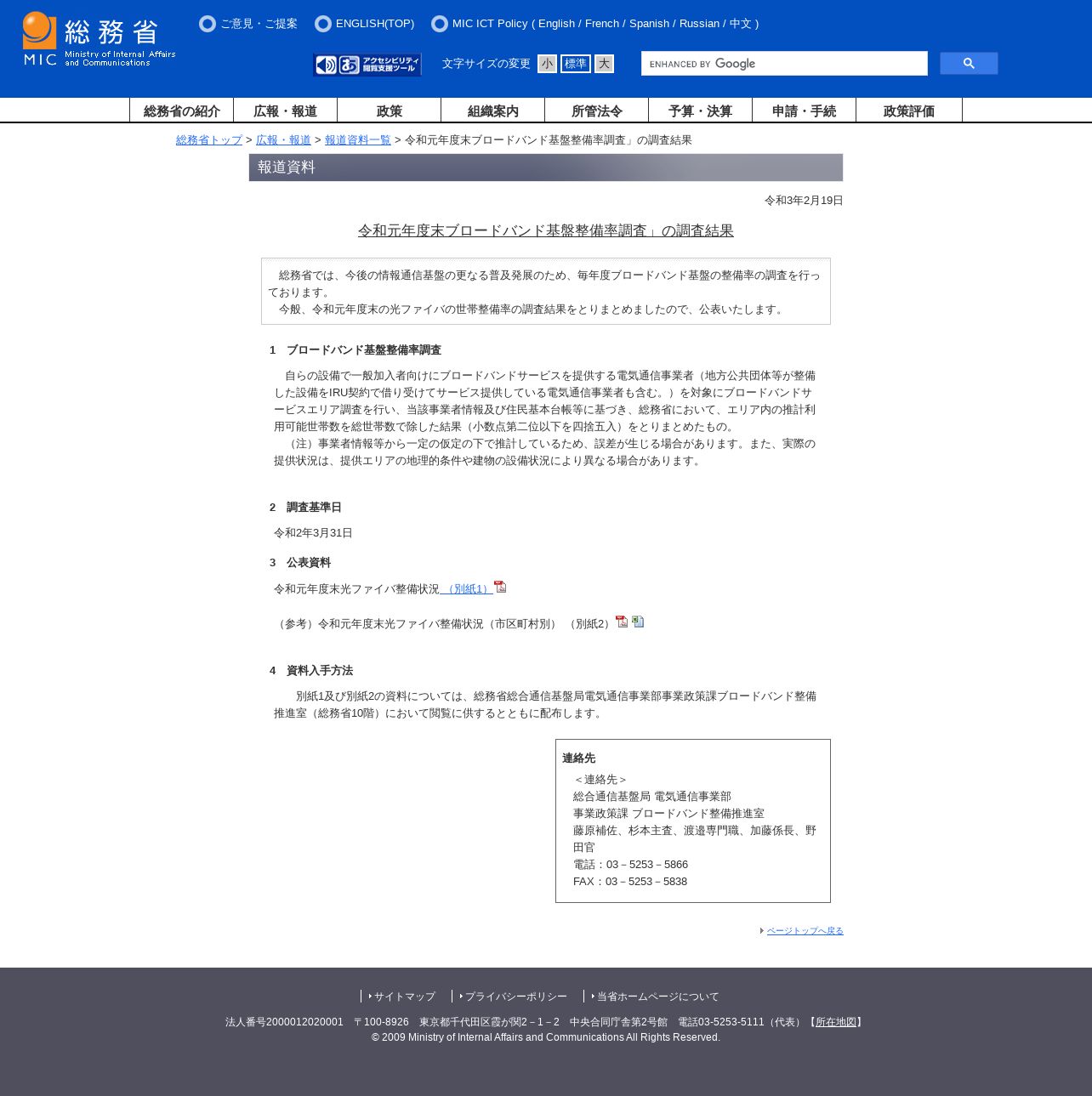Click the MIC 総務省 logo
Image resolution: width=1092 pixels, height=1096 pixels.
(99, 39)
